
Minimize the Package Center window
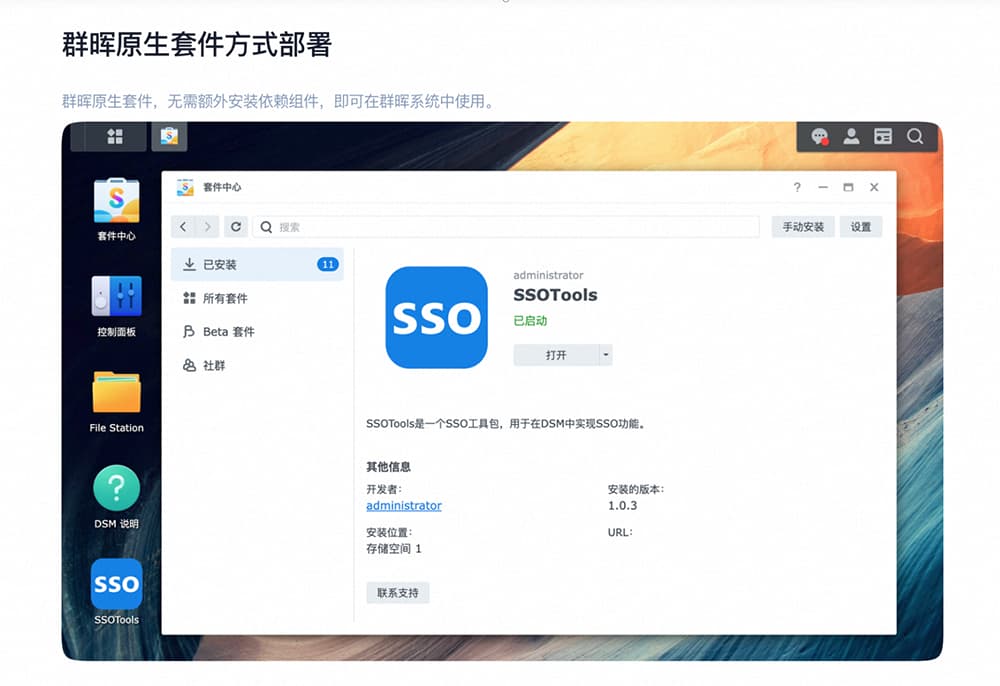[823, 187]
